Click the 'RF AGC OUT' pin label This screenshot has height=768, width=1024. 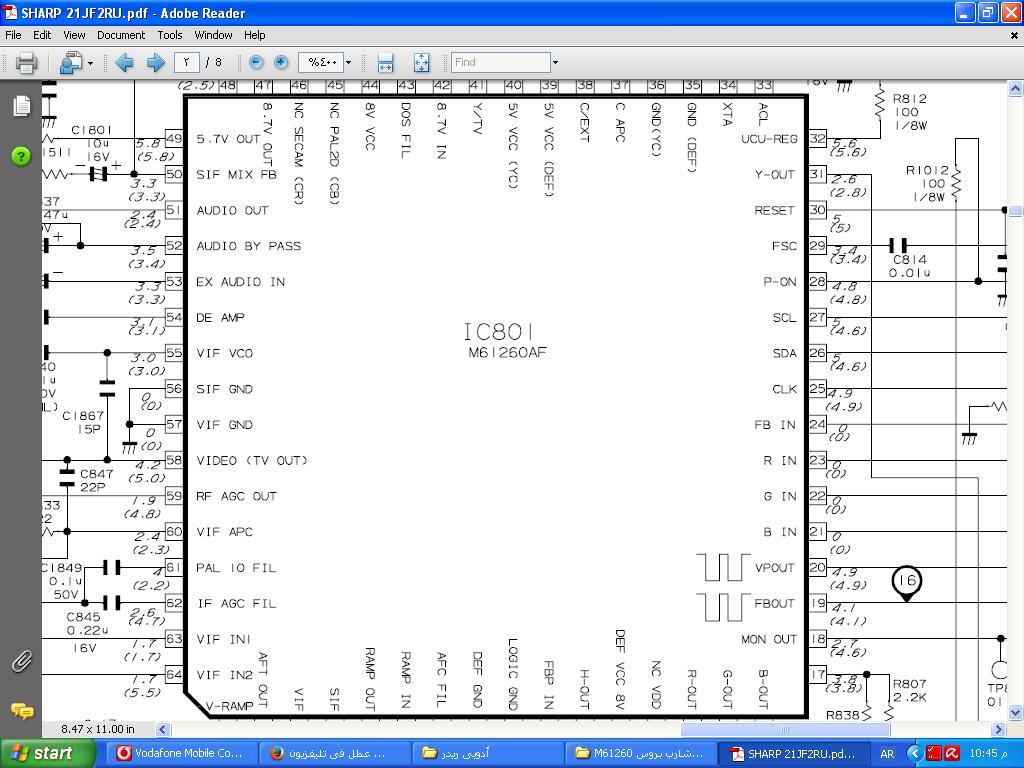[x=236, y=496]
